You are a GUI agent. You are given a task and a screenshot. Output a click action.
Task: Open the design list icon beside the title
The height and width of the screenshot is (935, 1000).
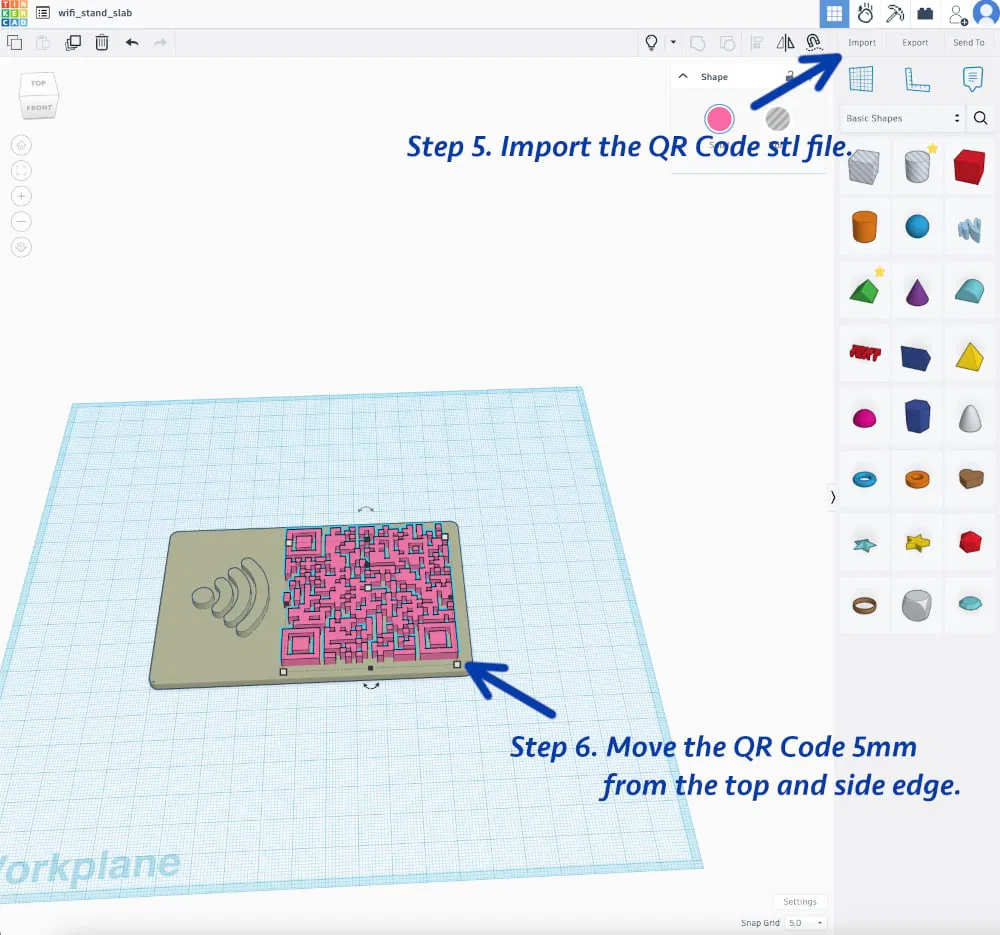click(x=43, y=13)
